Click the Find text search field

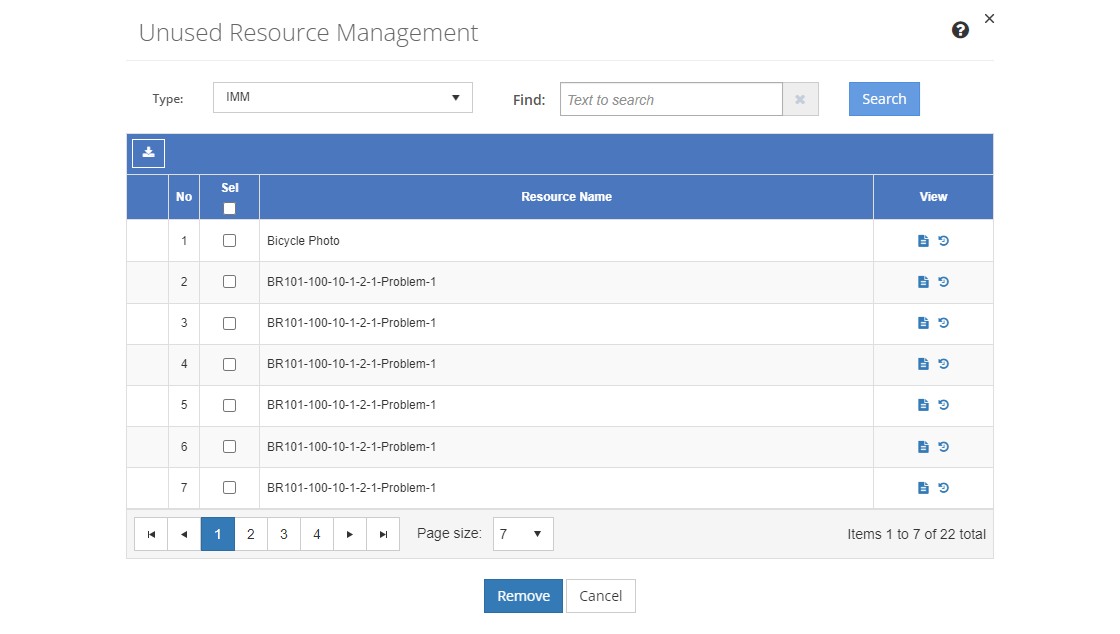click(671, 99)
